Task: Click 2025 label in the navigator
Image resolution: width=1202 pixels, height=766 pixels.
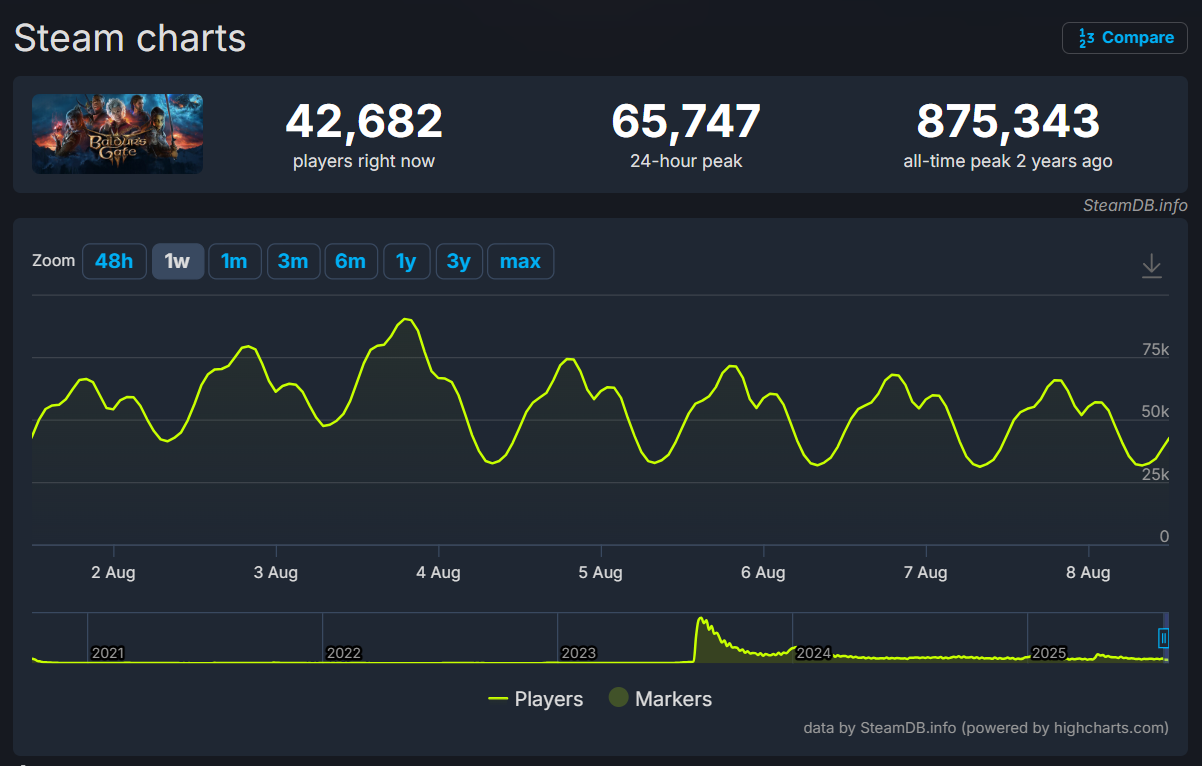Action: coord(1049,653)
